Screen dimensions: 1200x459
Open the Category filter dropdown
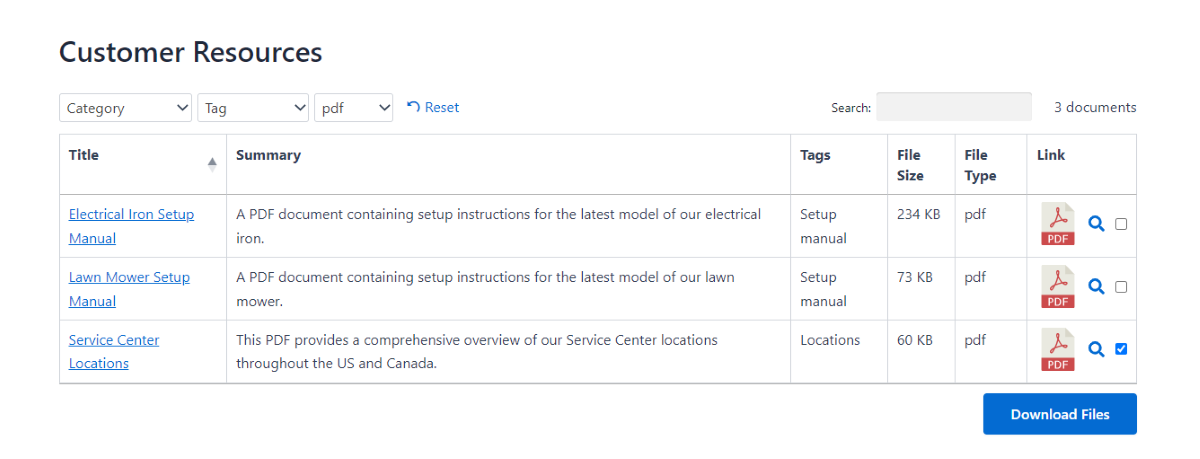[125, 108]
